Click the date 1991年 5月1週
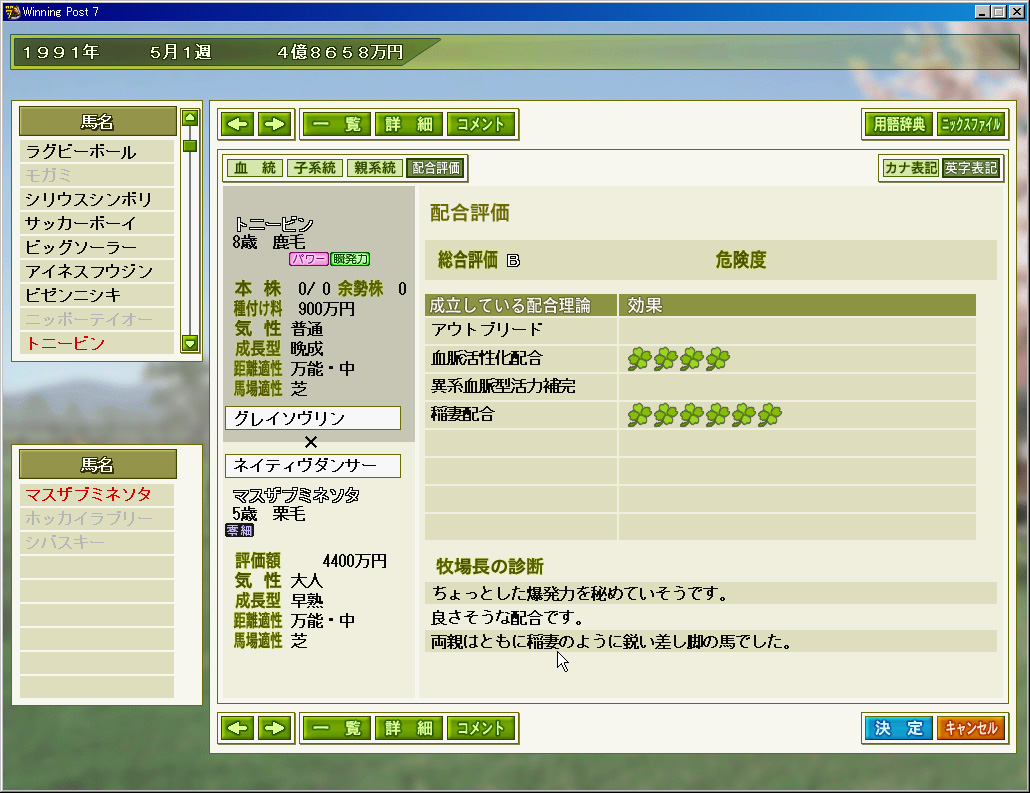Viewport: 1030px width, 793px height. coord(117,52)
